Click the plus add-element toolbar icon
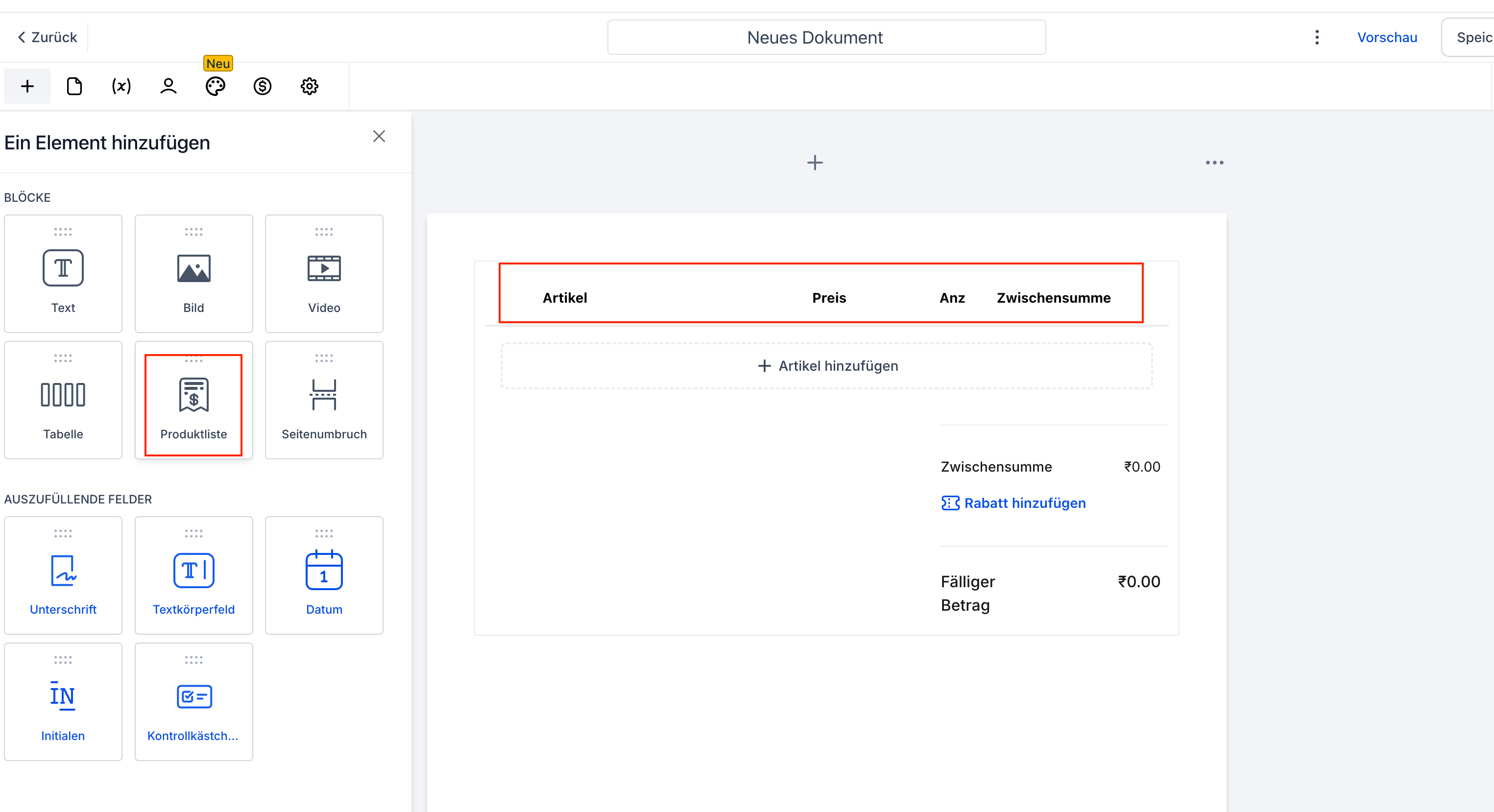 coord(27,86)
